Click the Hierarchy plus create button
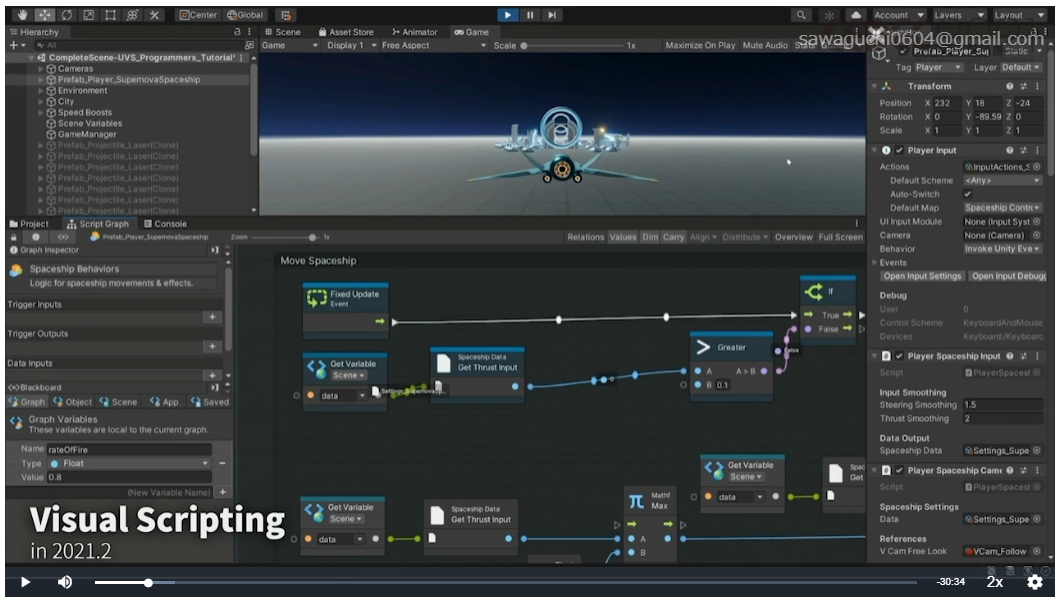Image resolution: width=1059 pixels, height=602 pixels. click(13, 45)
